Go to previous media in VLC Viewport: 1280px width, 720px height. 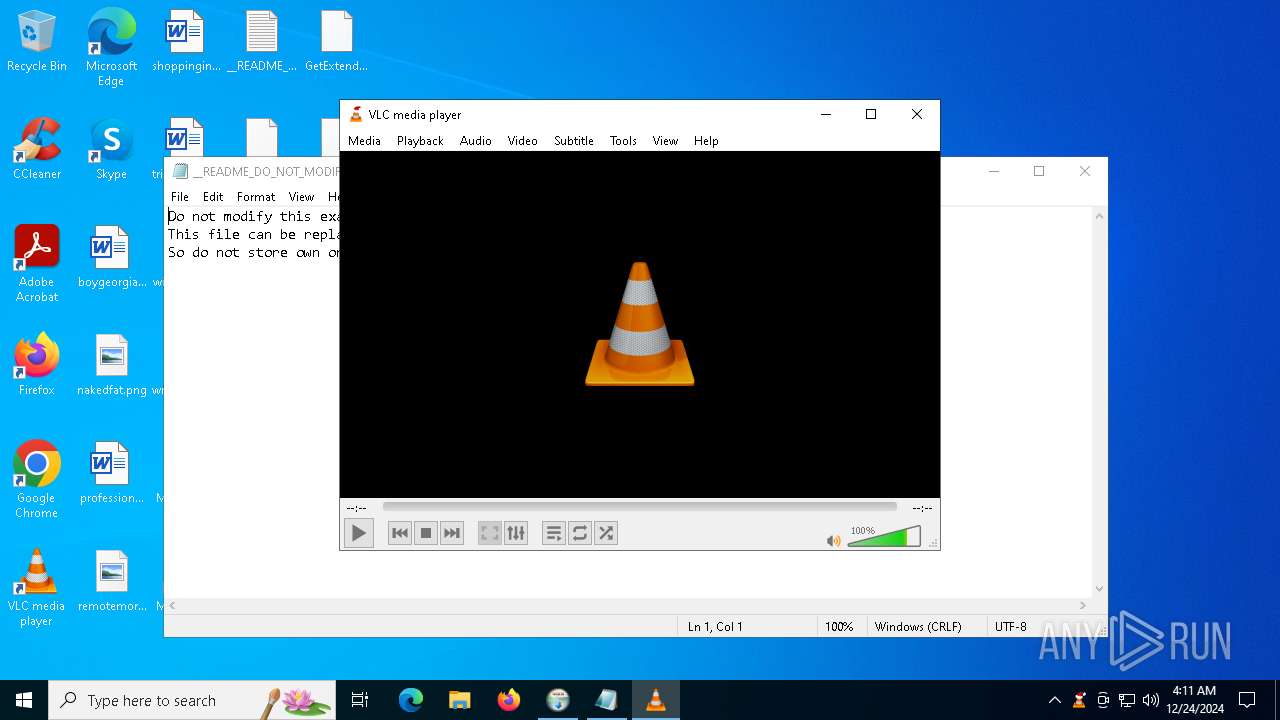(x=400, y=533)
